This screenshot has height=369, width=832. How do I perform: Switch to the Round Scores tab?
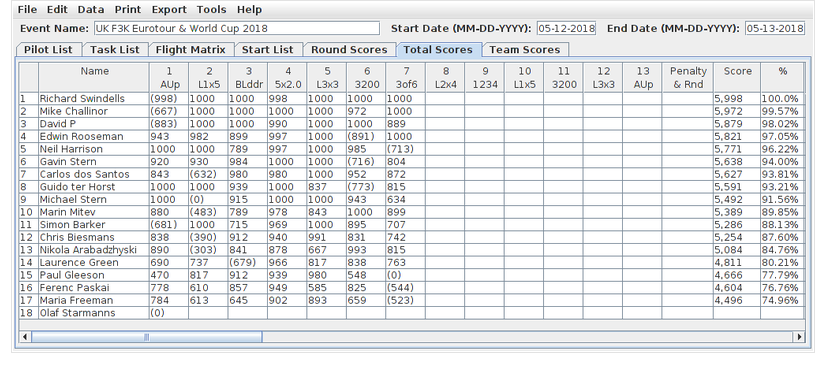pyautogui.click(x=349, y=49)
